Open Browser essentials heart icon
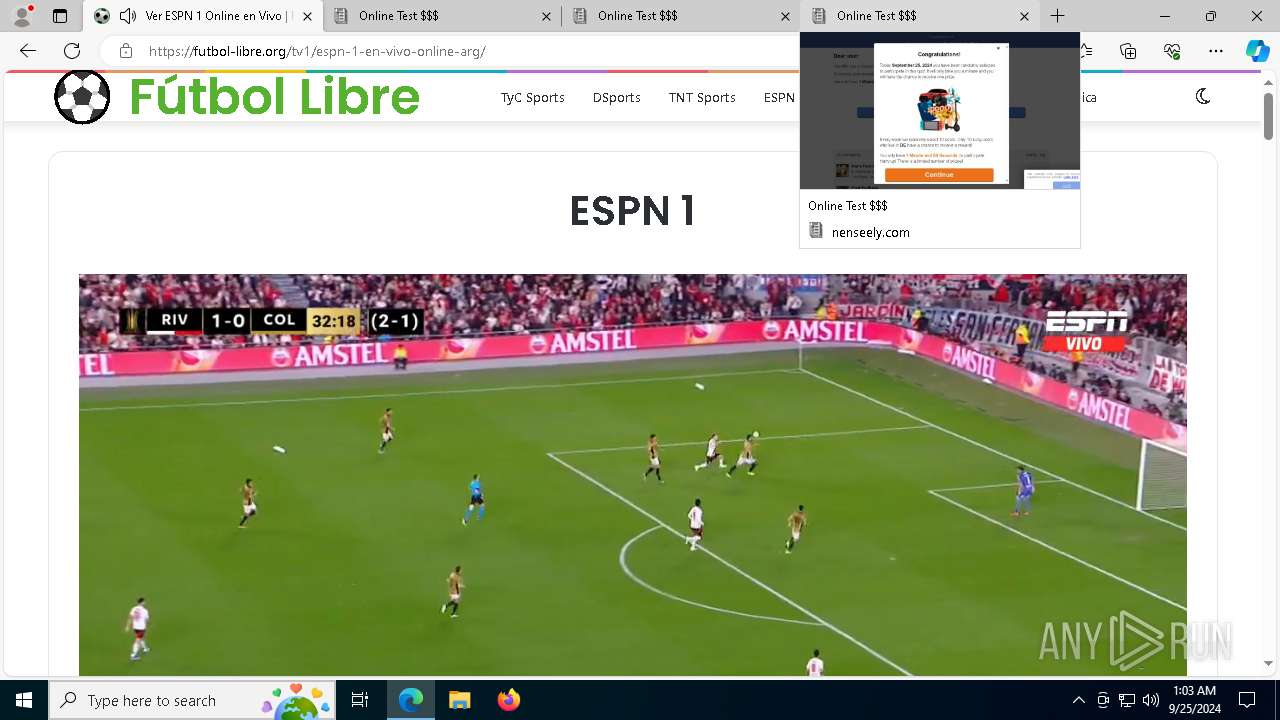This screenshot has height=720, width=1280. [x=1172, y=51]
